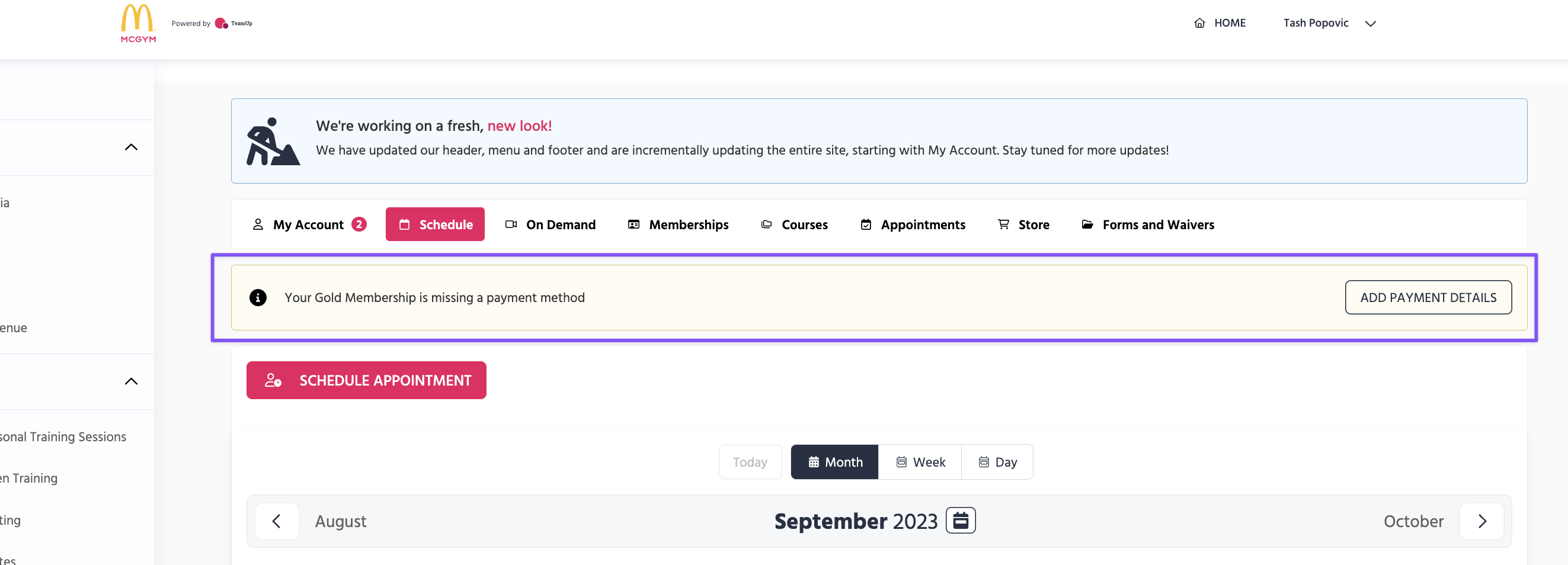The width and height of the screenshot is (1568, 565).
Task: Go to previous month August arrow
Action: [x=277, y=521]
